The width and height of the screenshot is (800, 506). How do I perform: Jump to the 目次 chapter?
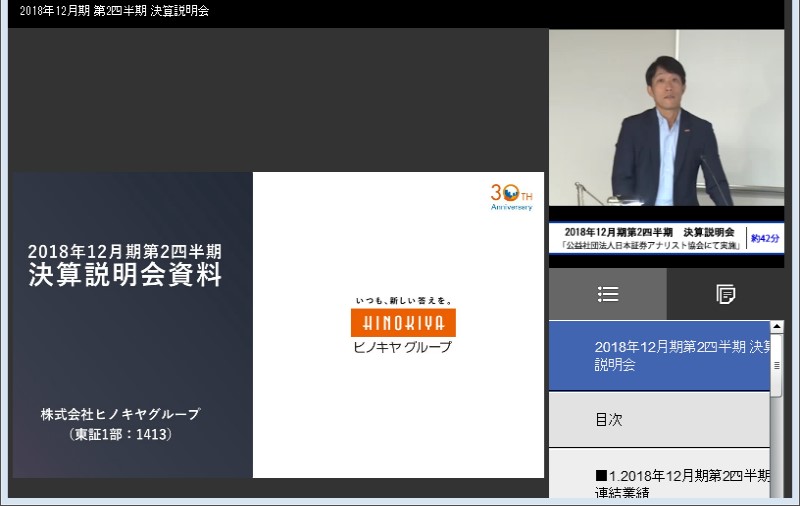pyautogui.click(x=659, y=420)
